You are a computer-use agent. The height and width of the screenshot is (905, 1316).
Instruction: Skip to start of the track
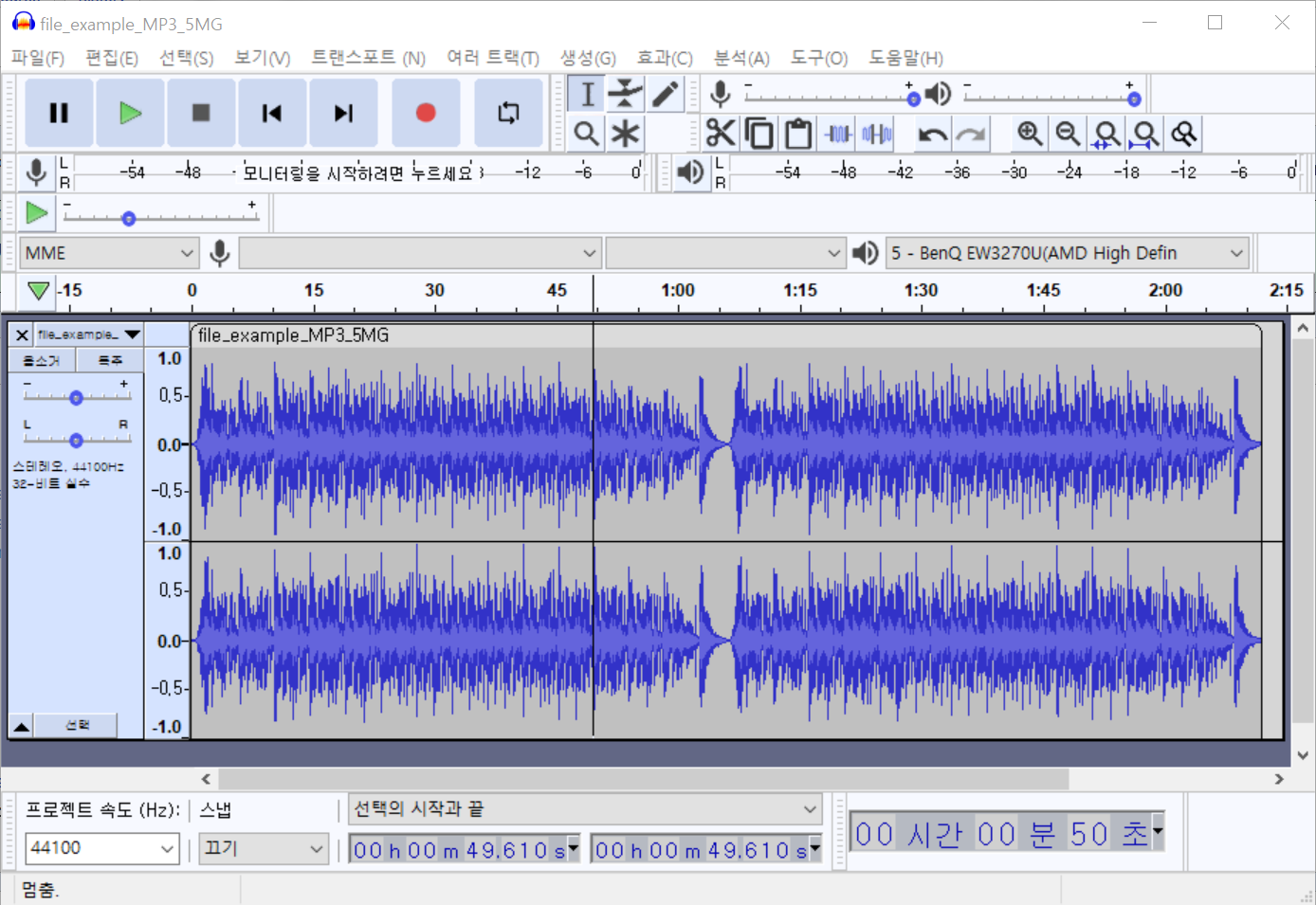(x=272, y=113)
